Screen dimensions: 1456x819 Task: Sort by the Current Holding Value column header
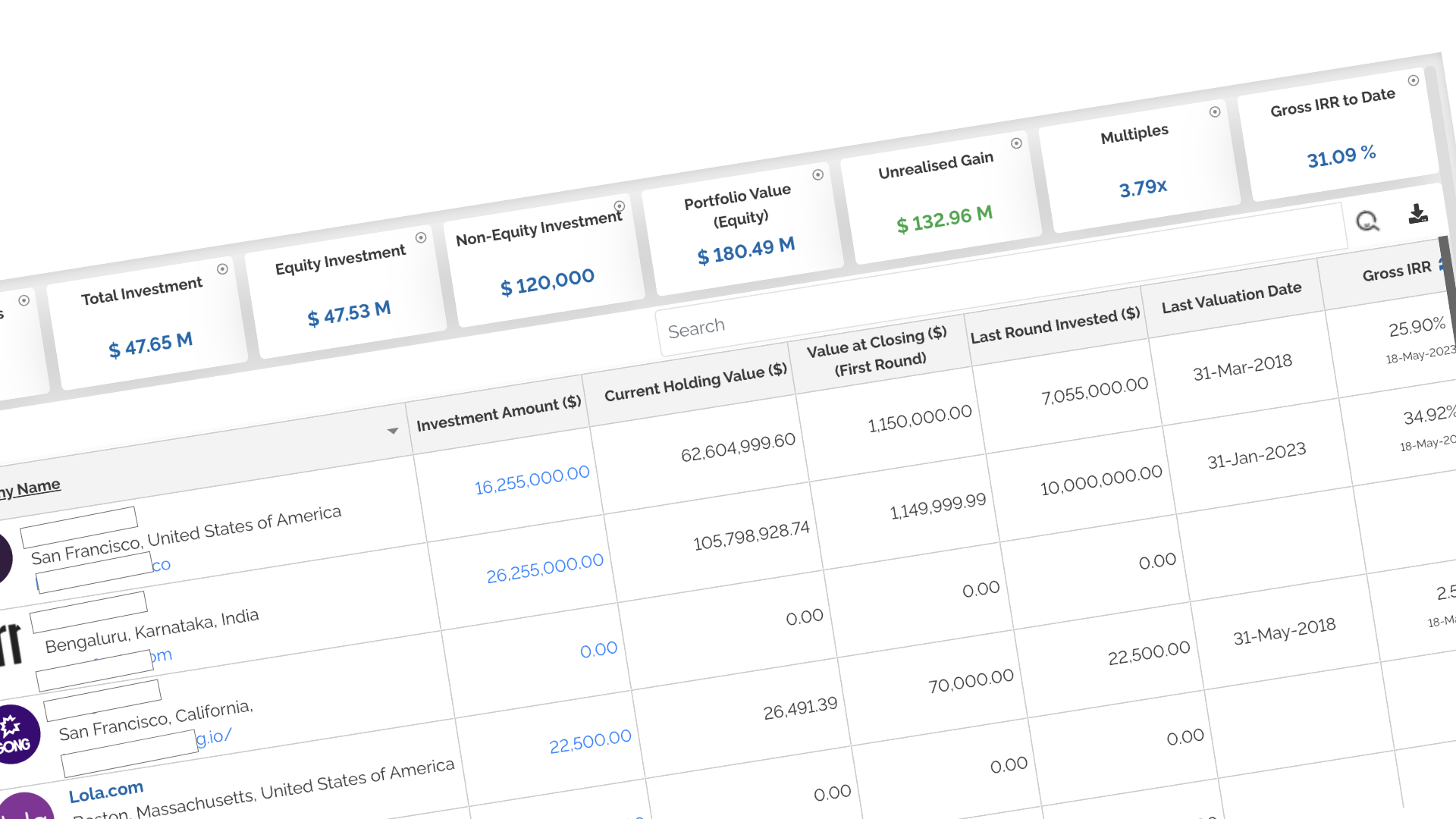692,382
